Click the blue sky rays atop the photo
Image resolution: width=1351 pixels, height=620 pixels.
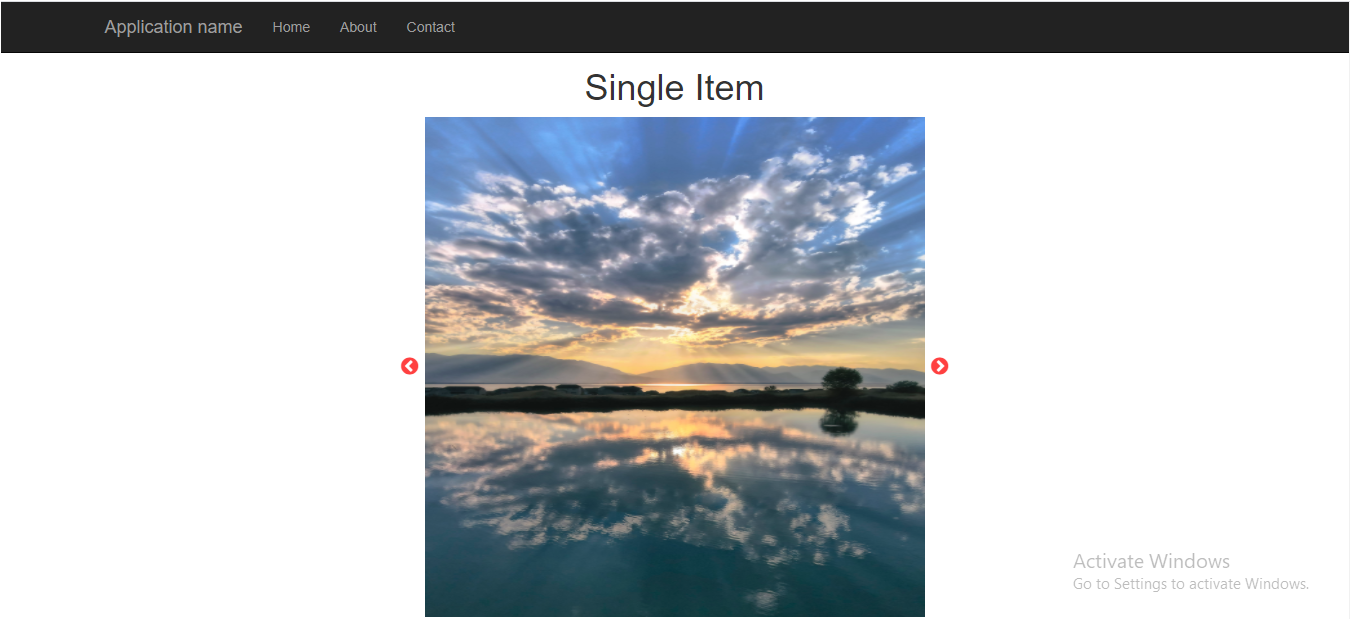[x=675, y=140]
